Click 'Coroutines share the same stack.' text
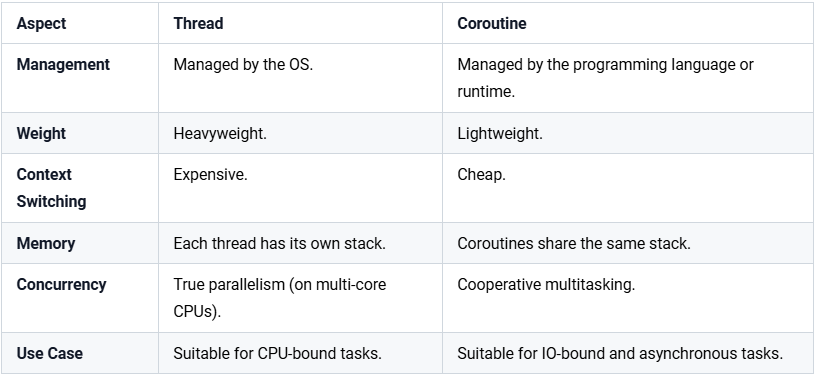 [574, 243]
